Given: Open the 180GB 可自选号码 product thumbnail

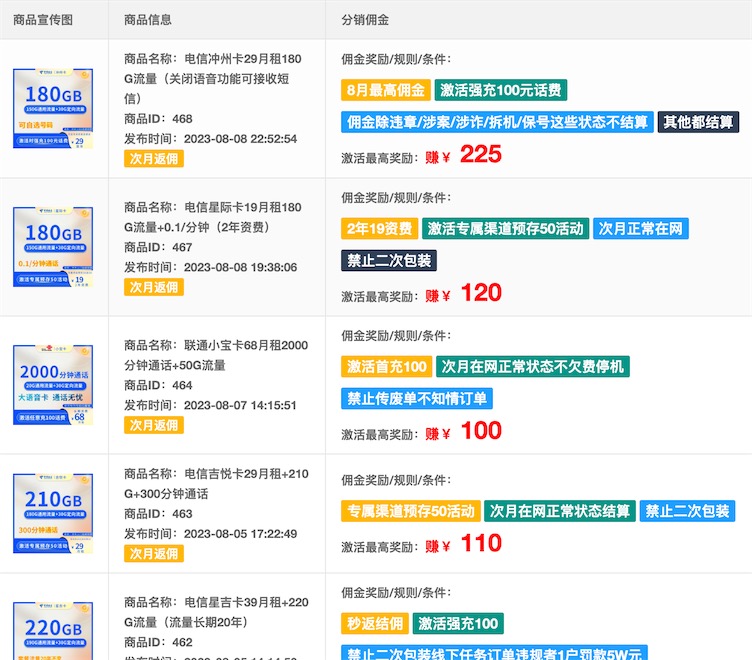Looking at the screenshot, I should (x=53, y=108).
